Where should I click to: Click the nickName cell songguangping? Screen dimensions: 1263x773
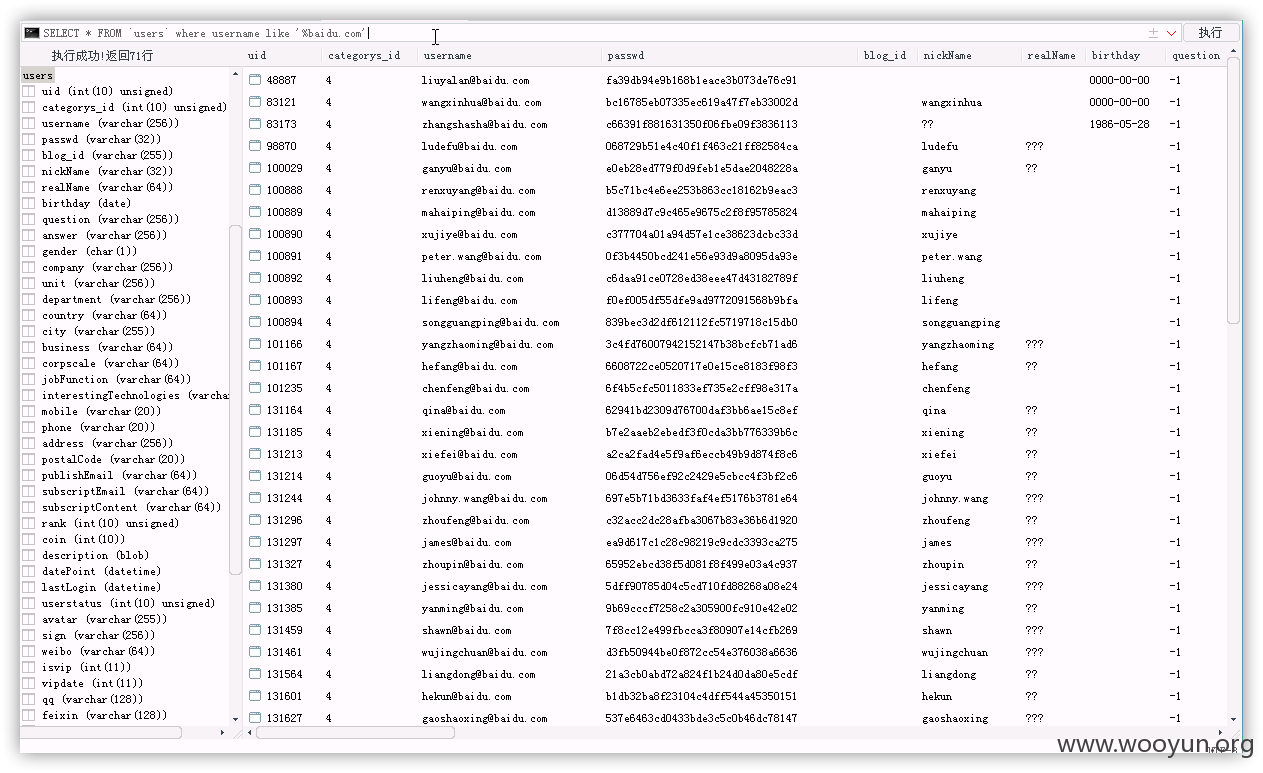pyautogui.click(x=960, y=322)
